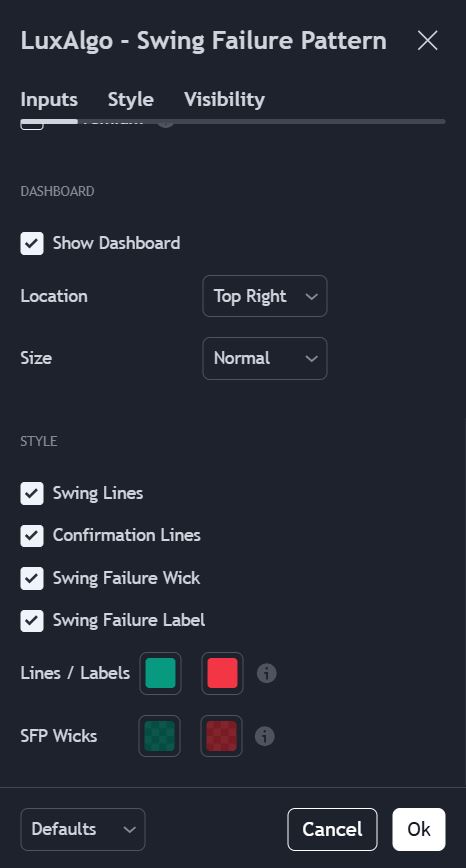Click the Cancel button
Viewport: 466px width, 868px height.
pos(332,829)
